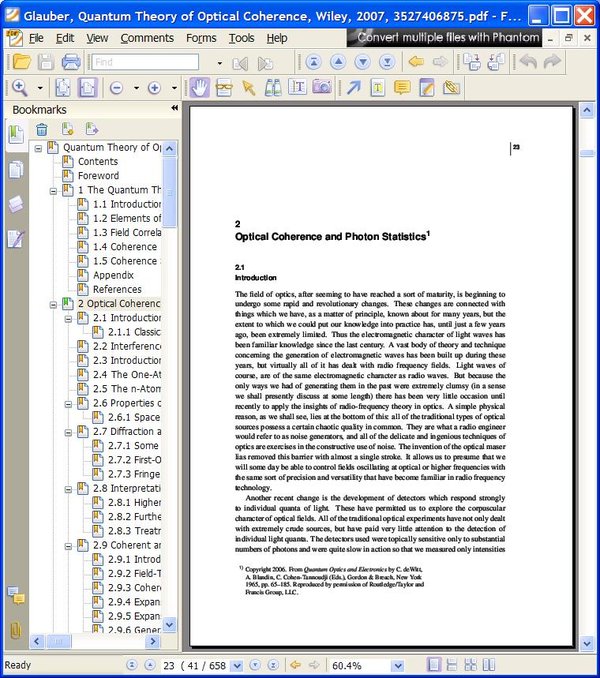This screenshot has width=600, height=678.
Task: Open the Tools menu
Action: pos(241,38)
